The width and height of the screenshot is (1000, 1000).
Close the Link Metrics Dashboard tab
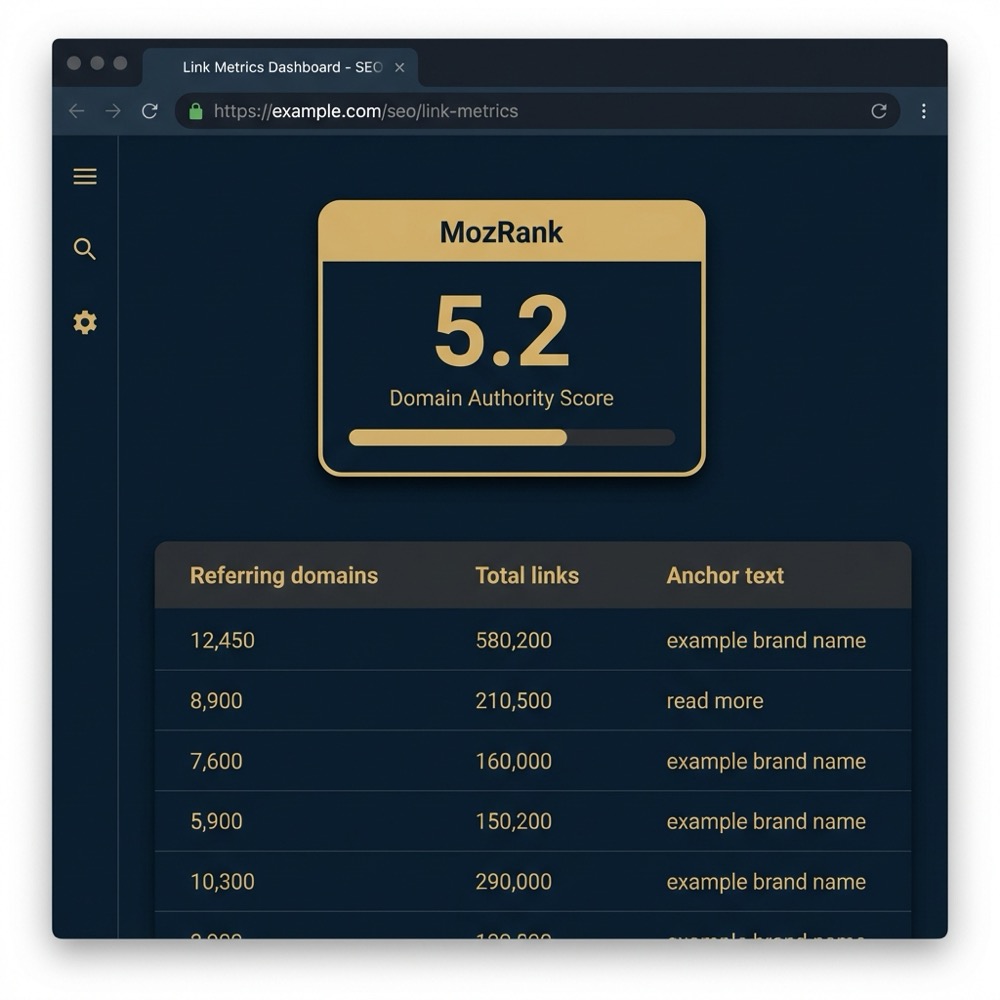tap(399, 68)
